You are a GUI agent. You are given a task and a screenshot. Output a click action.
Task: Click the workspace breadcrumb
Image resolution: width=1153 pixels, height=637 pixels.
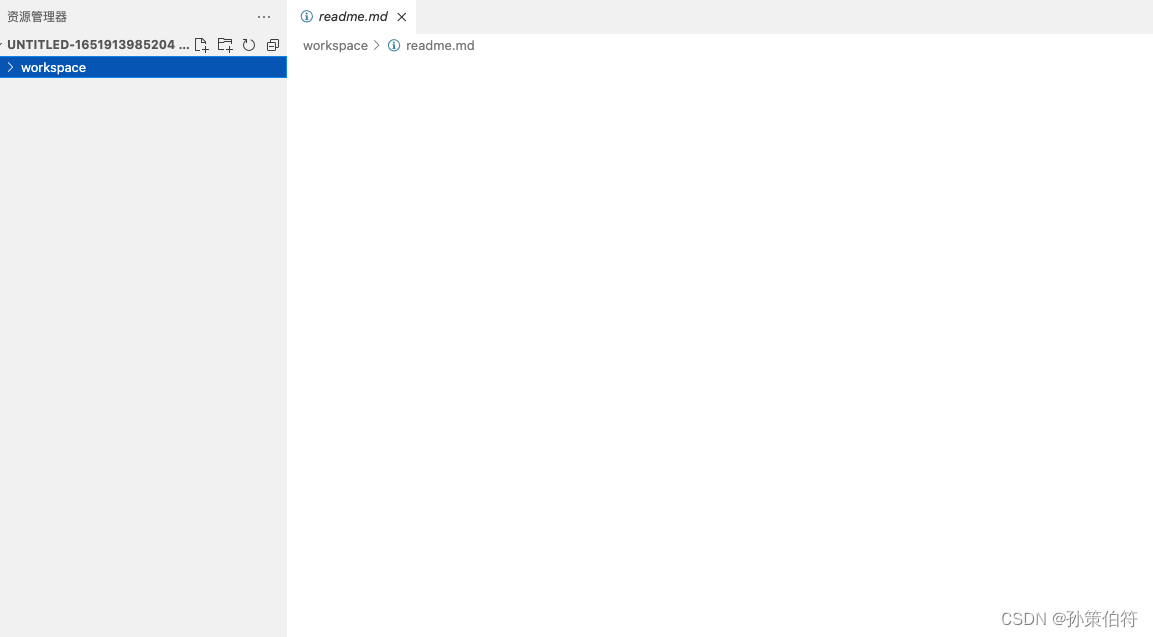[335, 46]
